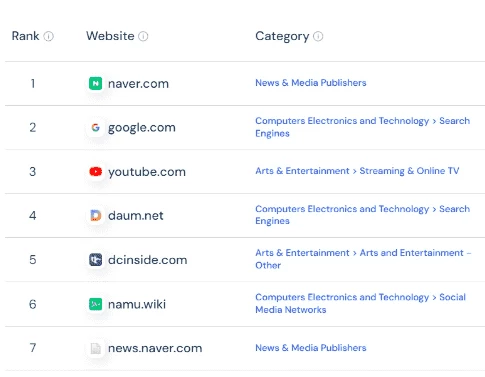Viewport: 485px width, 377px height.
Task: Open Streaming & Online TV category link
Action: click(x=409, y=171)
